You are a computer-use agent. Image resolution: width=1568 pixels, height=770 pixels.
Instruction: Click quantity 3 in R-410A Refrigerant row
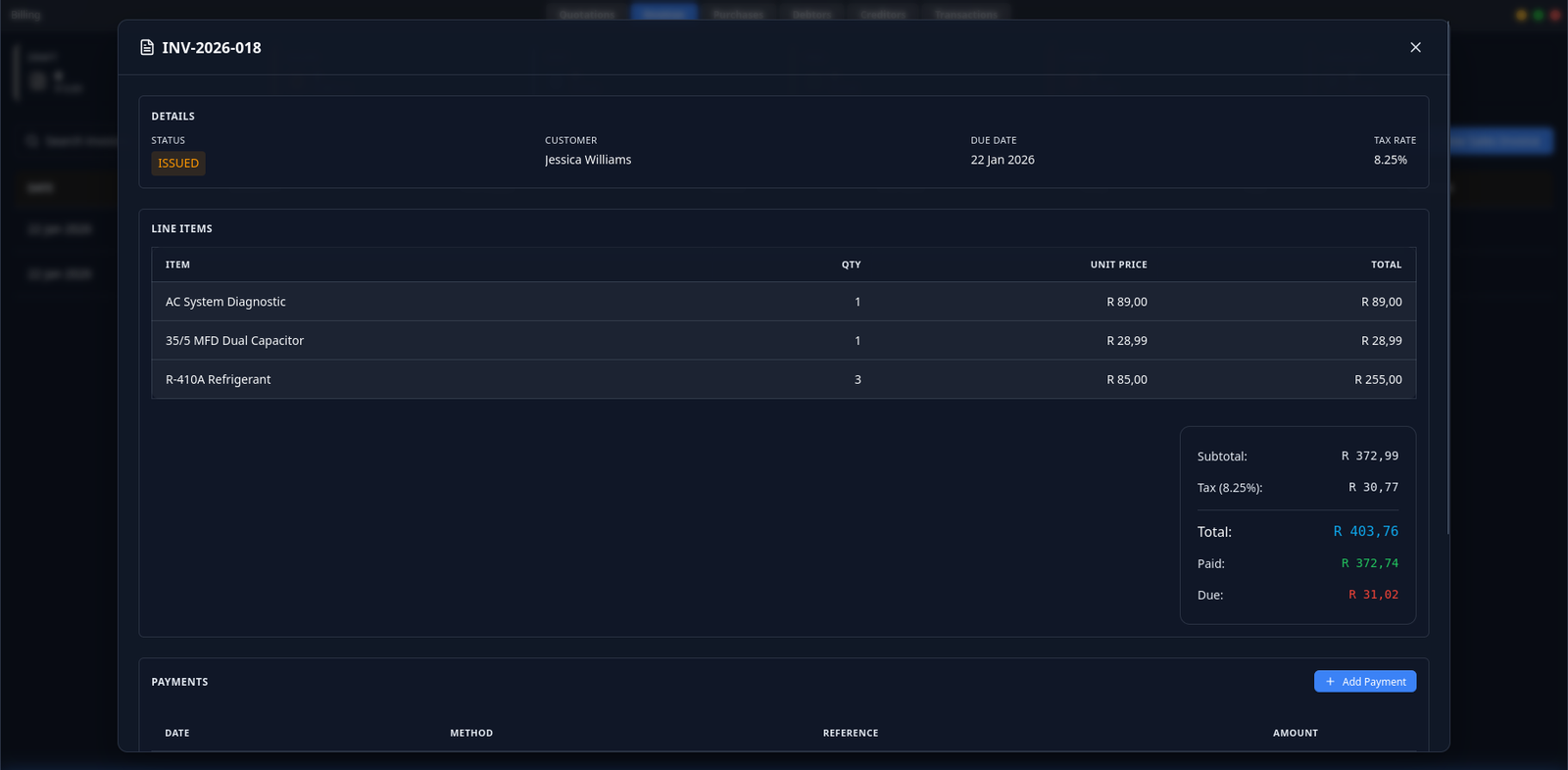pos(857,379)
